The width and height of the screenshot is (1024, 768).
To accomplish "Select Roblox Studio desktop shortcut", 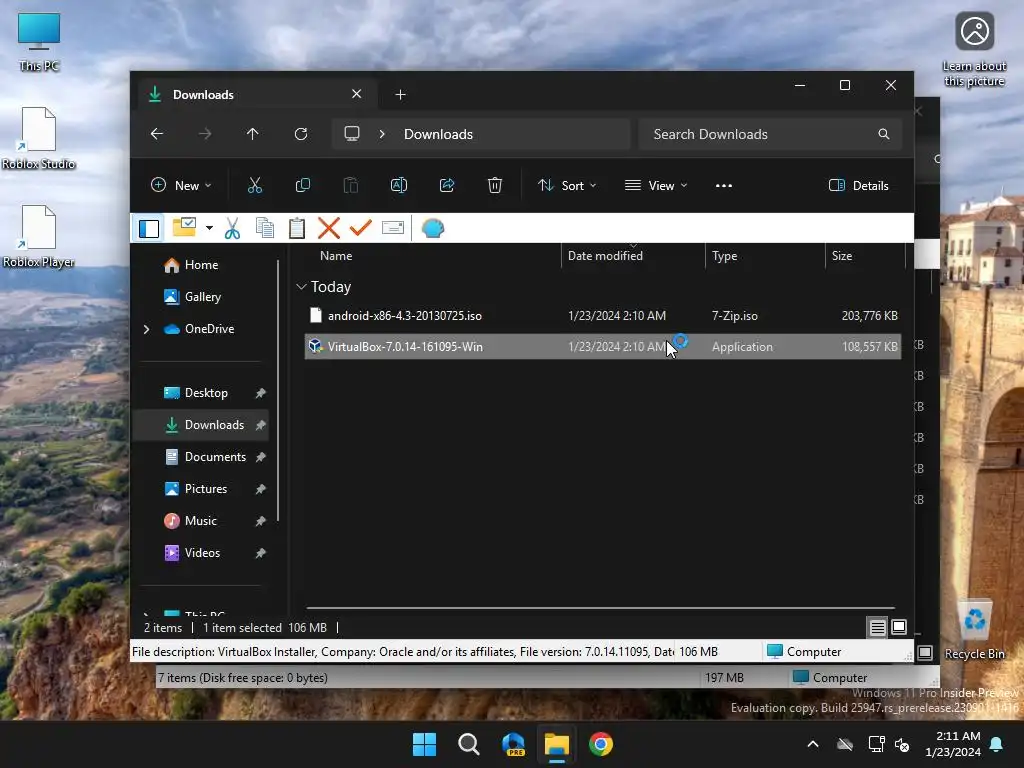I will 39,138.
